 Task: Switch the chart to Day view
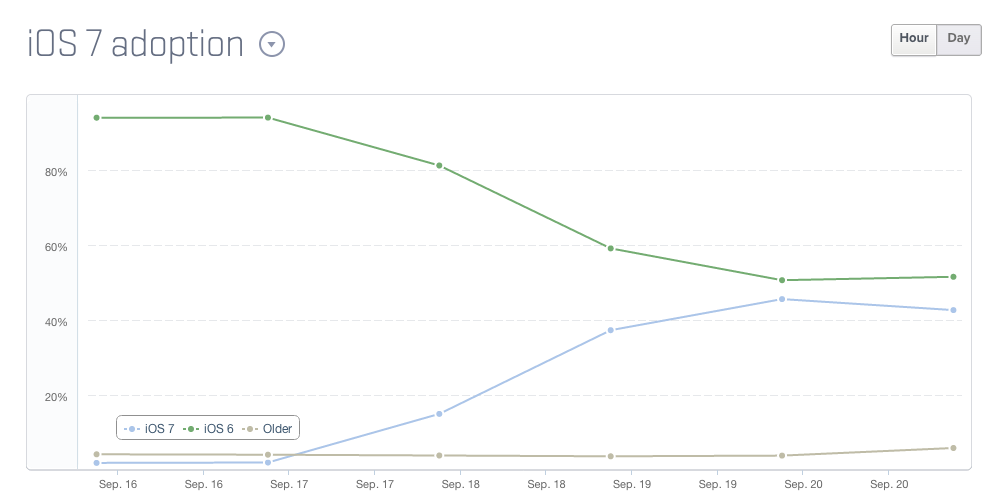pyautogui.click(x=959, y=39)
